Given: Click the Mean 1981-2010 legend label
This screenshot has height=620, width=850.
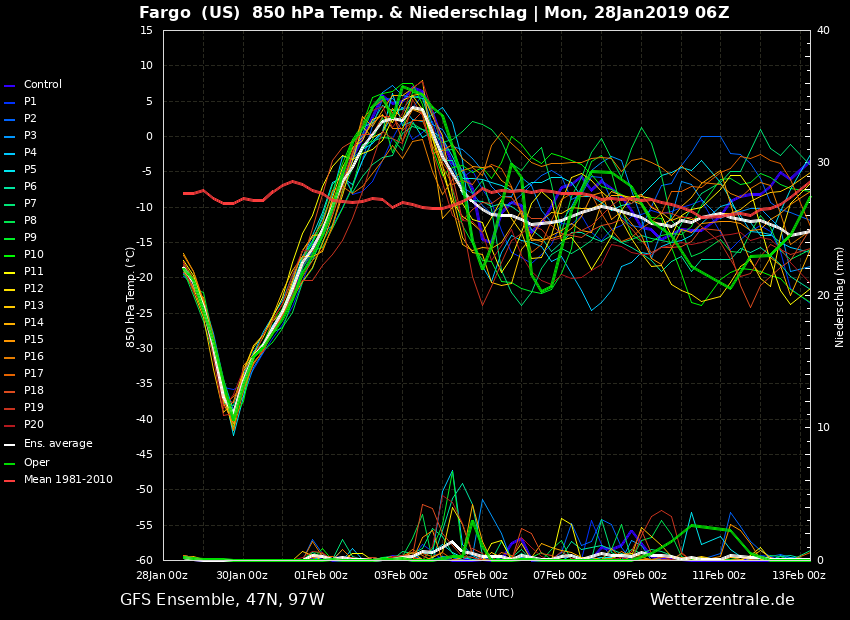Looking at the screenshot, I should (68, 480).
